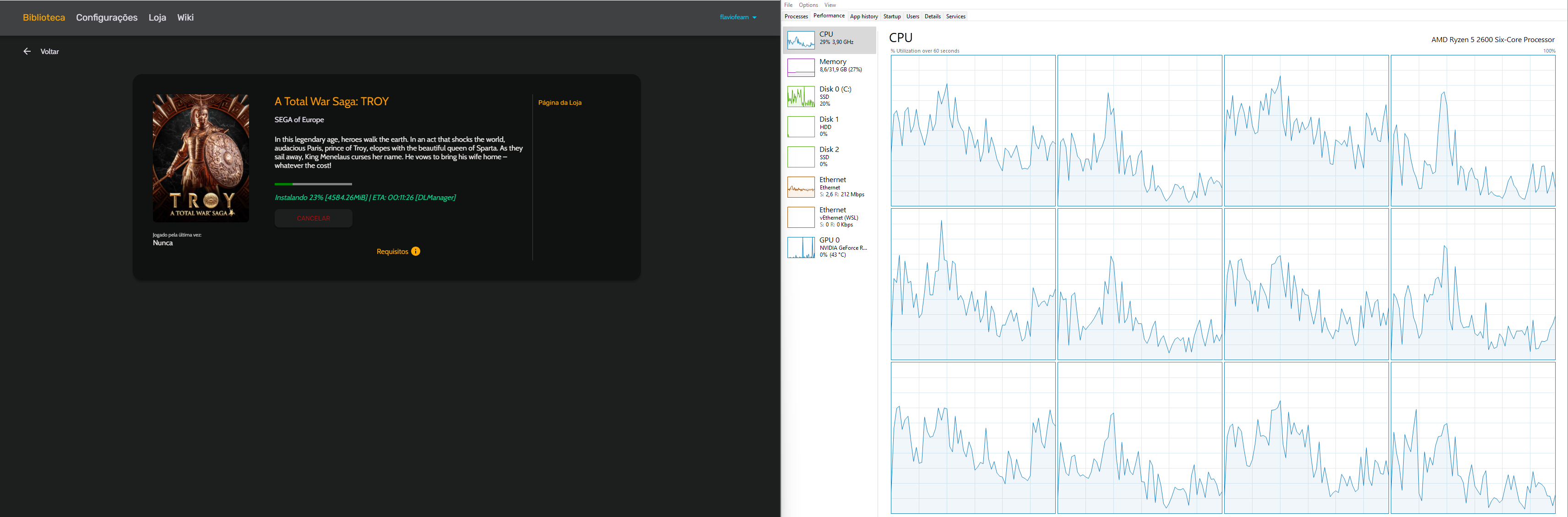
Task: Click the Voltar back arrow
Action: pyautogui.click(x=27, y=51)
